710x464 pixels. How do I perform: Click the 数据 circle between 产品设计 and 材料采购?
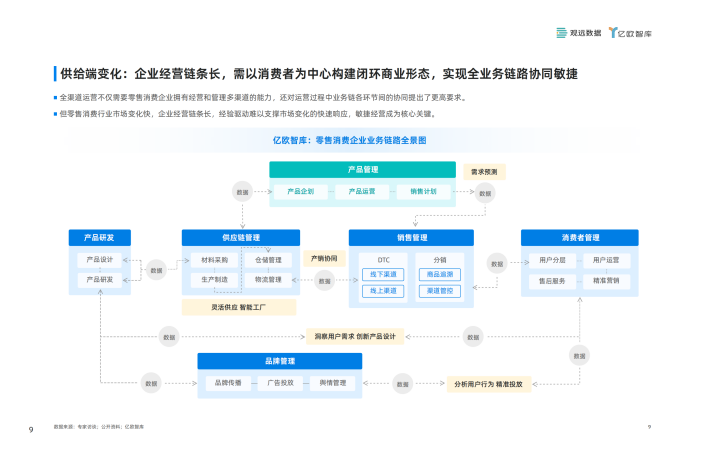tap(157, 270)
